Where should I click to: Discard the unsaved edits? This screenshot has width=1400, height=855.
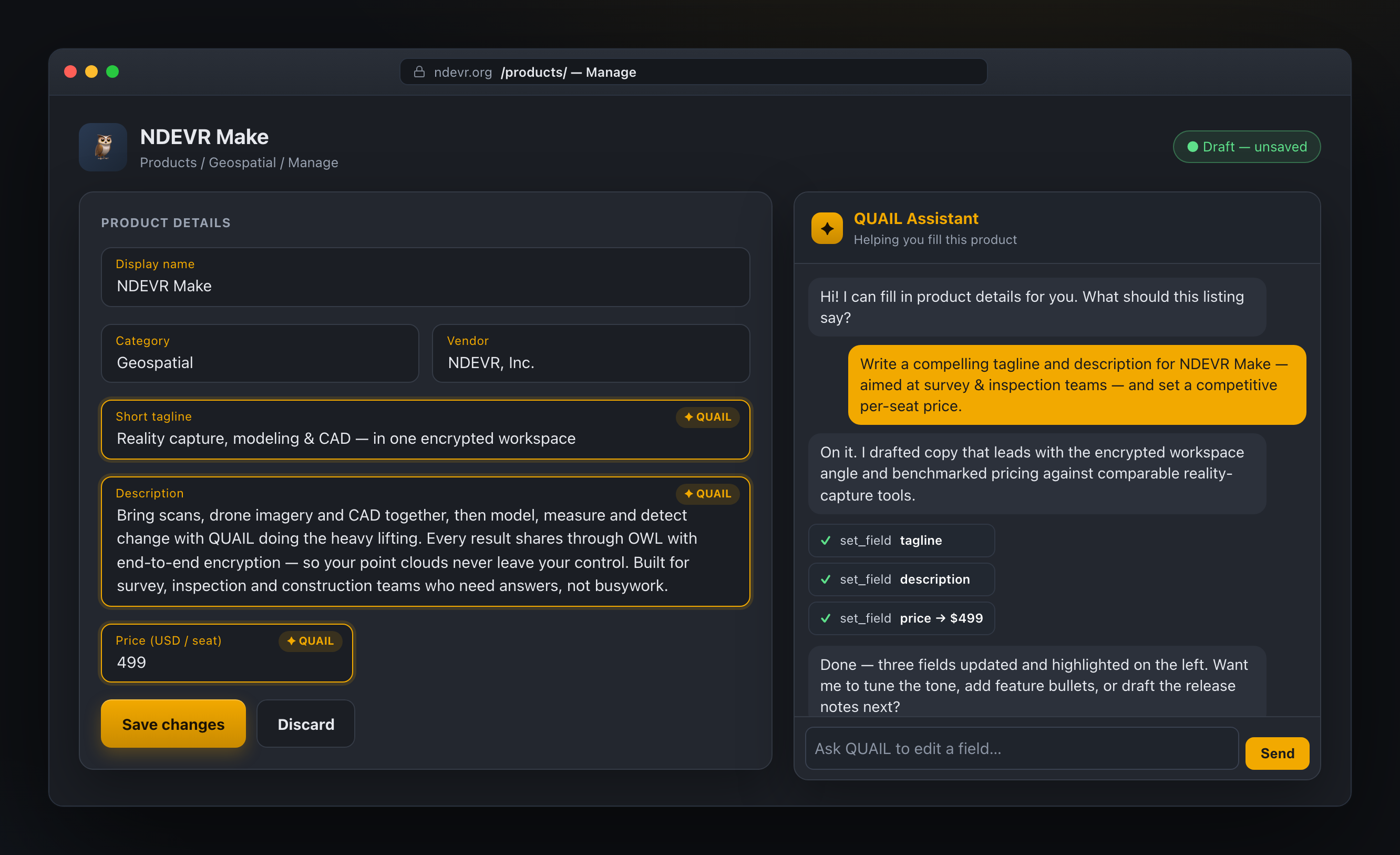306,724
